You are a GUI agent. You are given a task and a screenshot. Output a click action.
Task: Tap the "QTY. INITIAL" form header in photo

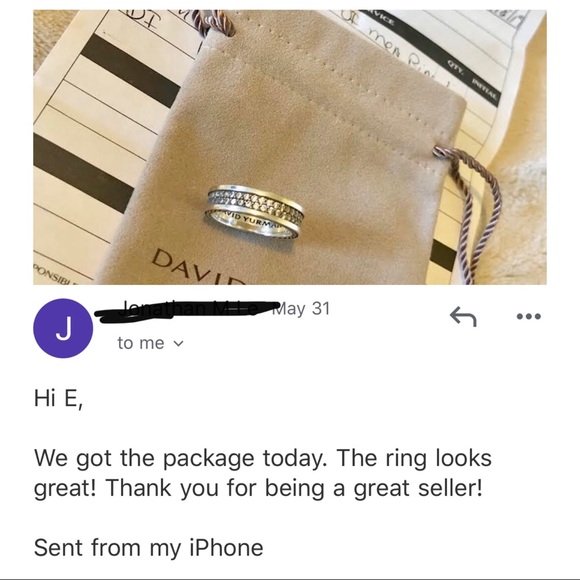click(472, 80)
